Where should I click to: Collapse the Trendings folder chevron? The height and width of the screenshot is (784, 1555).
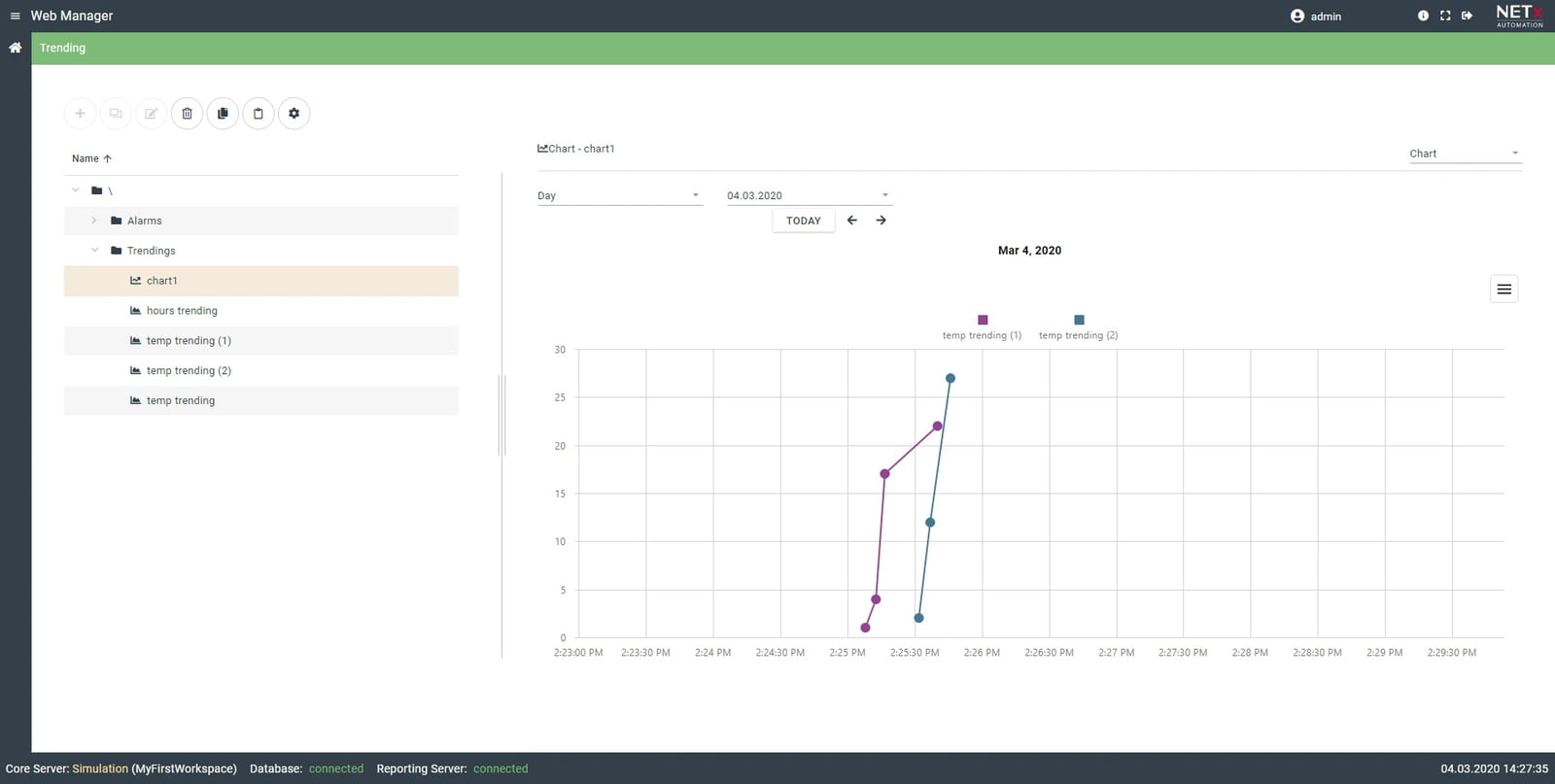94,251
